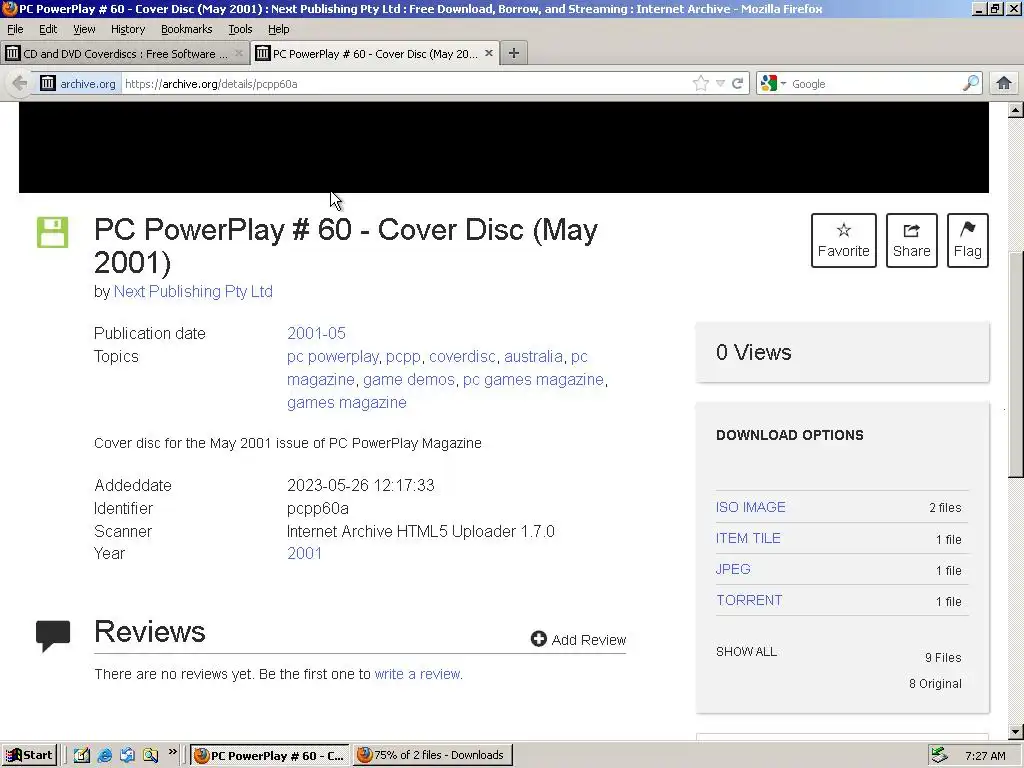Screen dimensions: 1024x768
Task: Select the PC PowerPlay # 60 taskbar button
Action: coord(270,755)
